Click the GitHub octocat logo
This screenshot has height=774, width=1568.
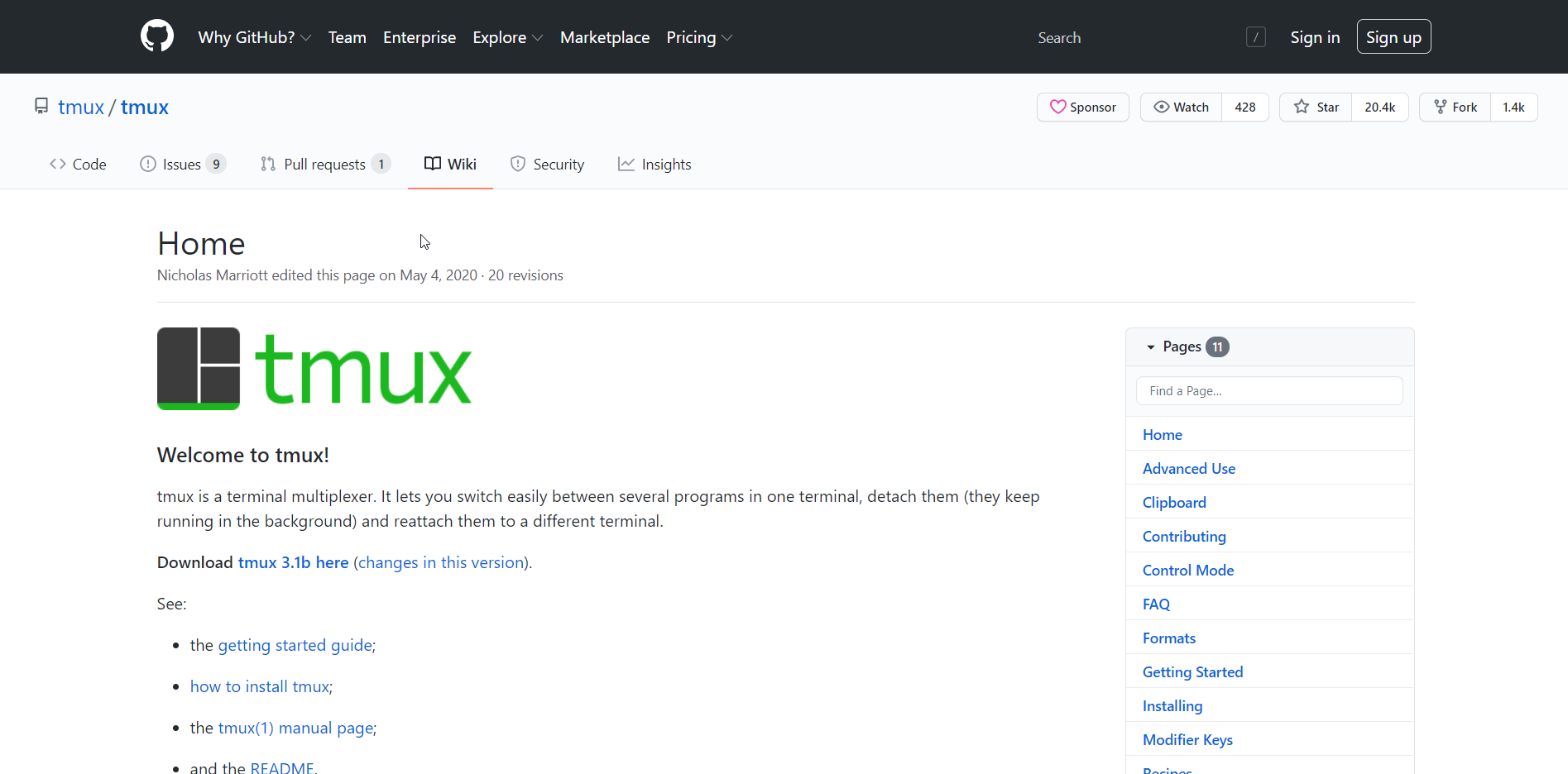[x=156, y=36]
